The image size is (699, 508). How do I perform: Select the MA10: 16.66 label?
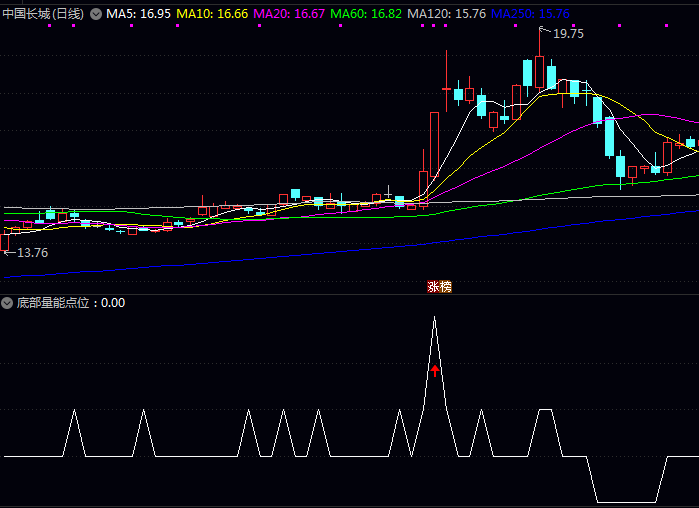pyautogui.click(x=212, y=14)
